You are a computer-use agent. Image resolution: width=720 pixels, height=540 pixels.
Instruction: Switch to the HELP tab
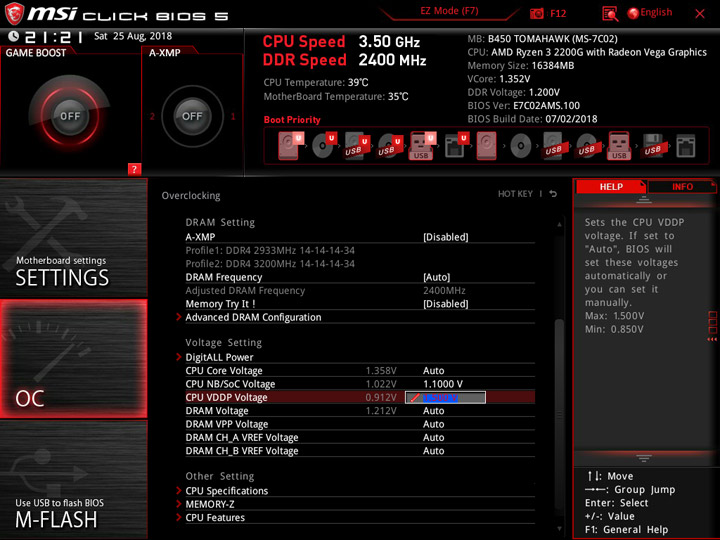(x=611, y=186)
